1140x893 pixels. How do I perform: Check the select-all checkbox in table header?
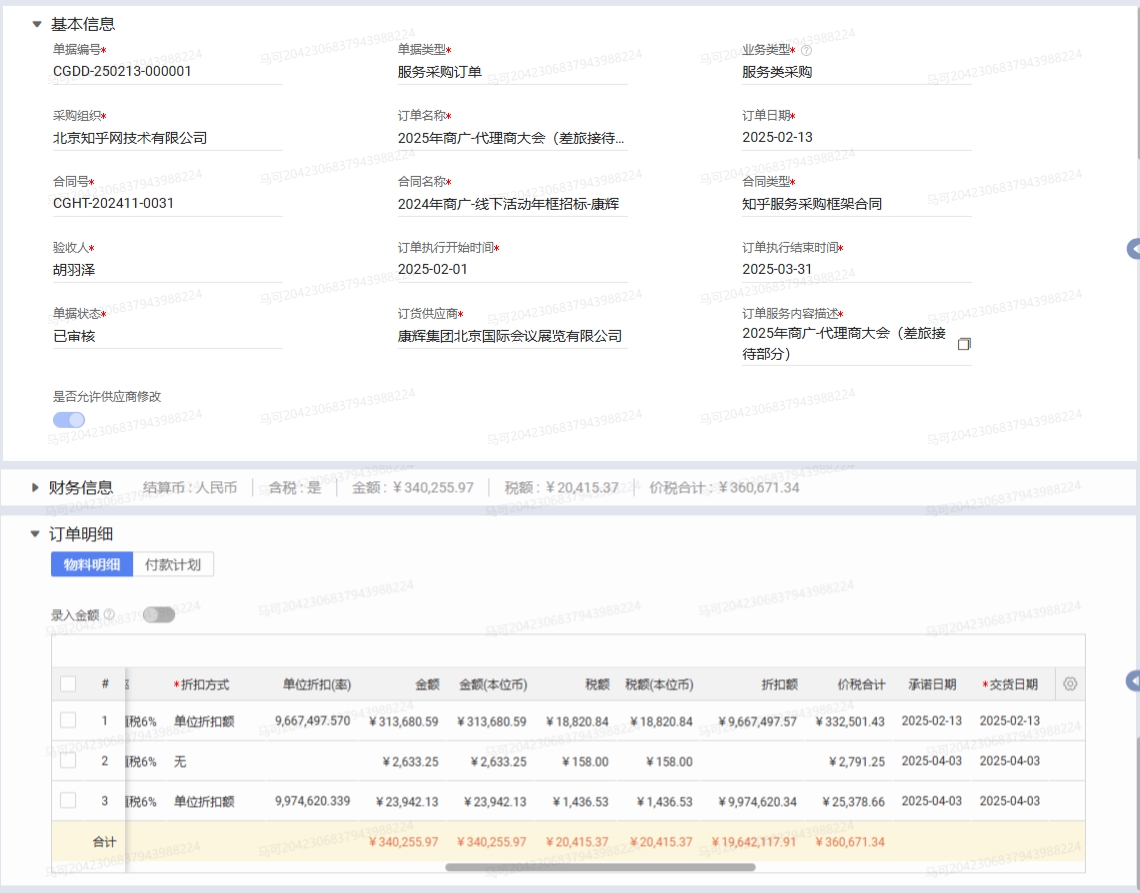(x=68, y=684)
